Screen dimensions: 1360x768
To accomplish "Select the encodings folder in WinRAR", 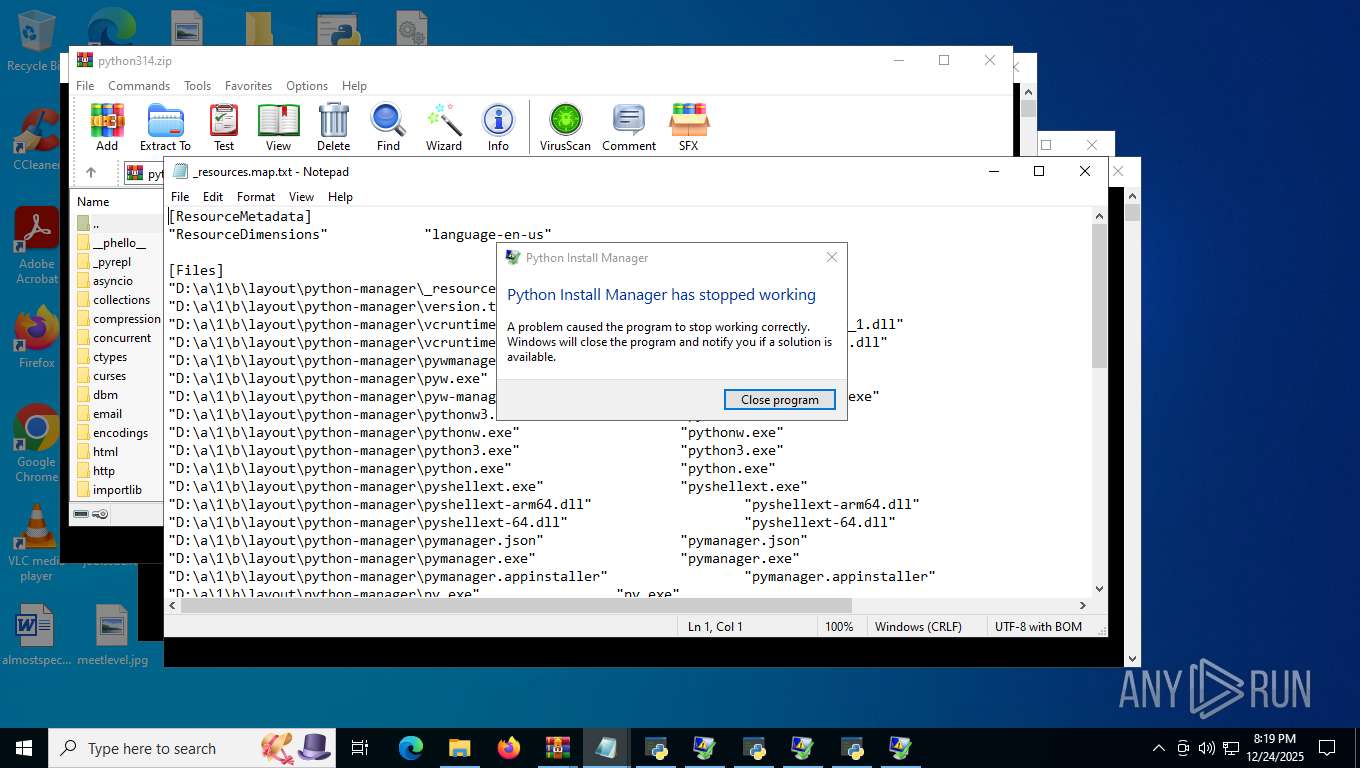I will (x=120, y=433).
